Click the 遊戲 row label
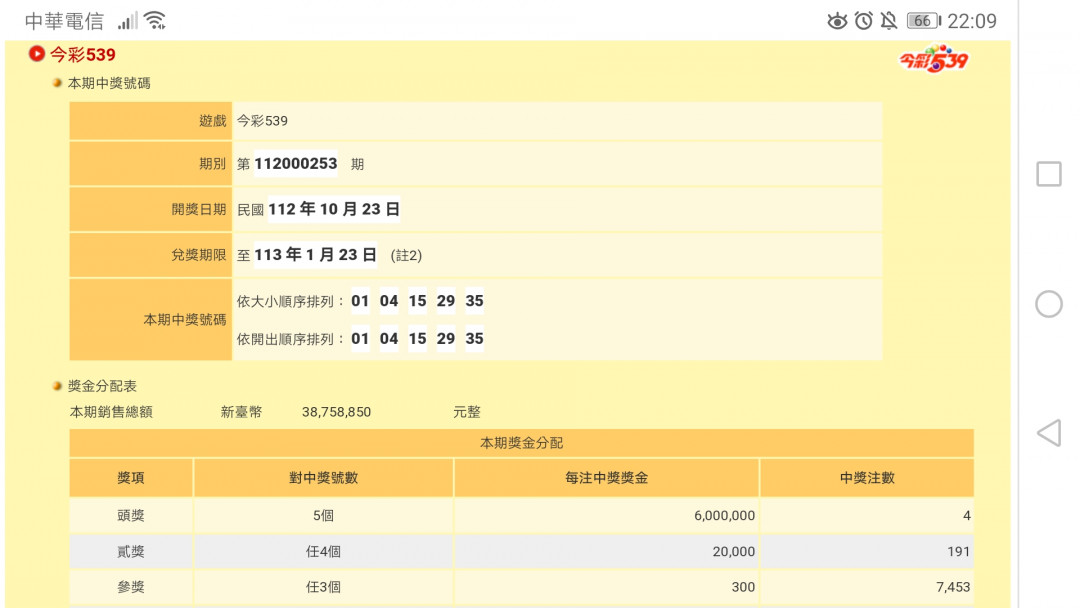 point(213,121)
